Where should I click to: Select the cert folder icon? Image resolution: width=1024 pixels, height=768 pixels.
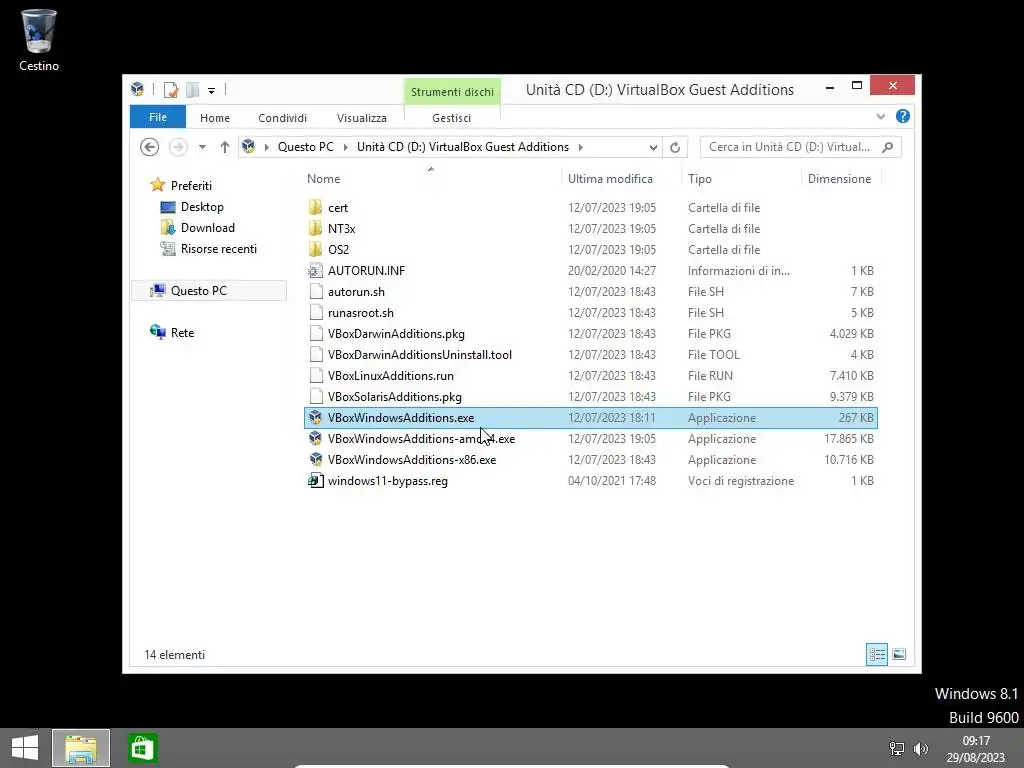pyautogui.click(x=315, y=208)
